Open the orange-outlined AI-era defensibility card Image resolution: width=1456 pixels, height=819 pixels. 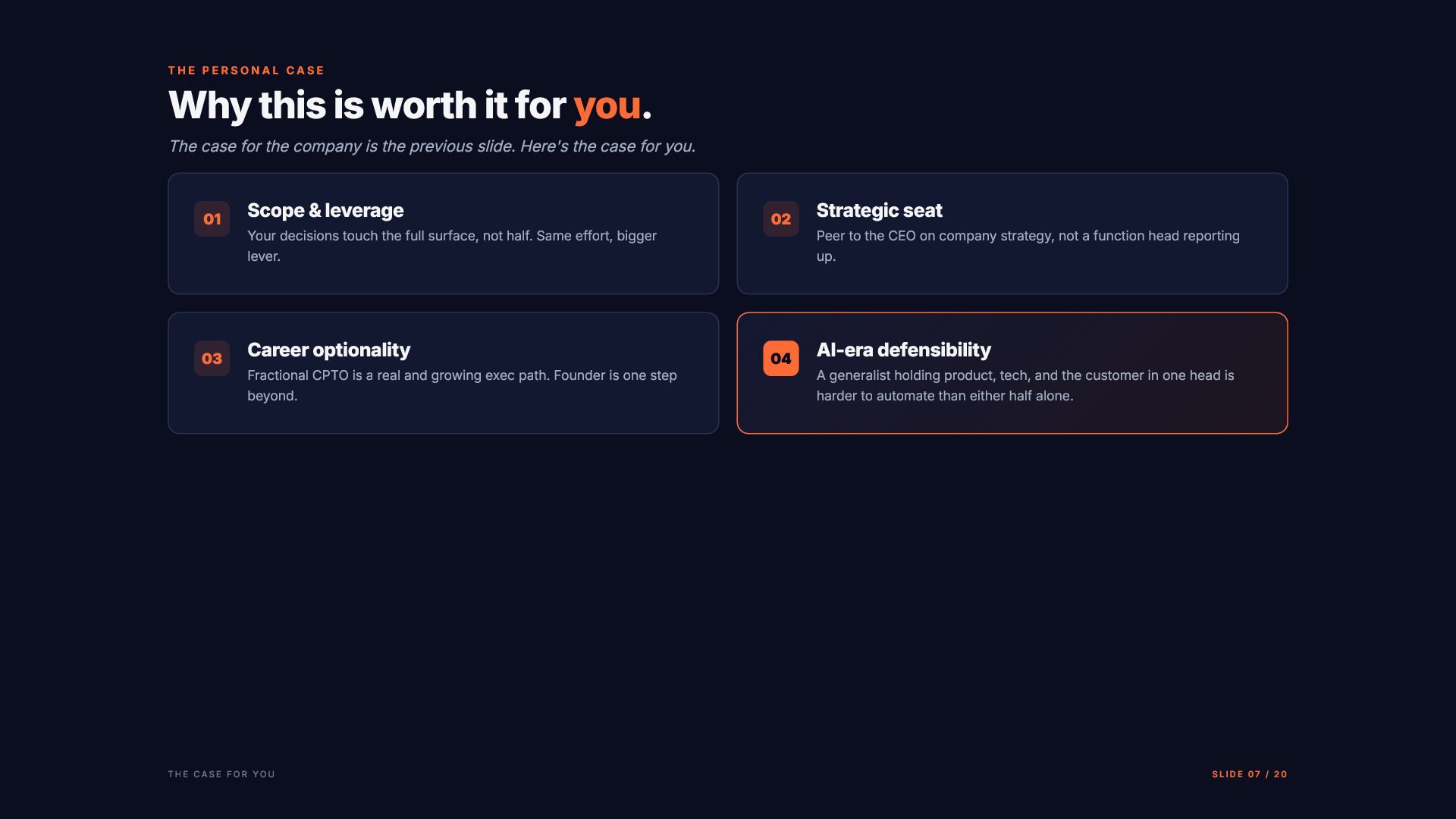coord(1012,373)
